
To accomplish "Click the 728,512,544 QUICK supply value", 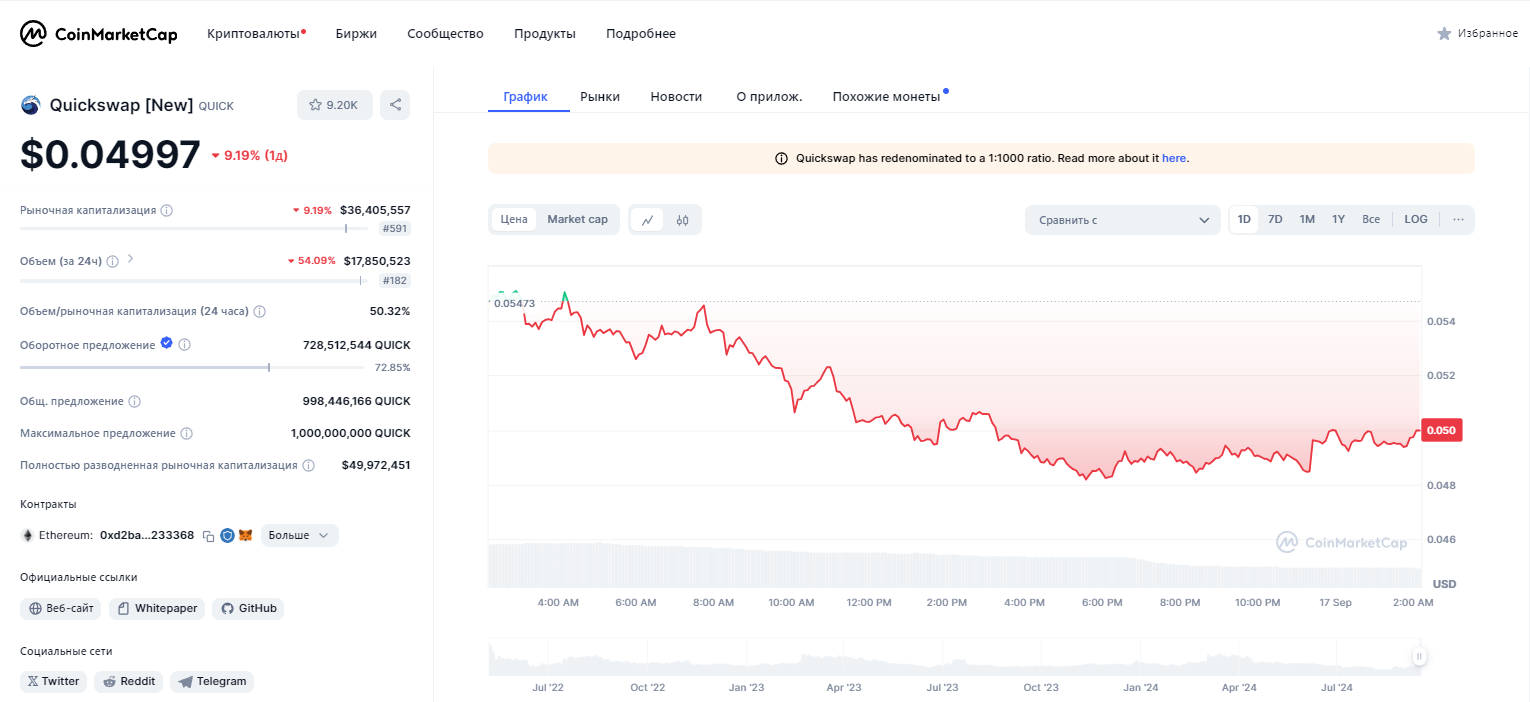I will pyautogui.click(x=356, y=345).
